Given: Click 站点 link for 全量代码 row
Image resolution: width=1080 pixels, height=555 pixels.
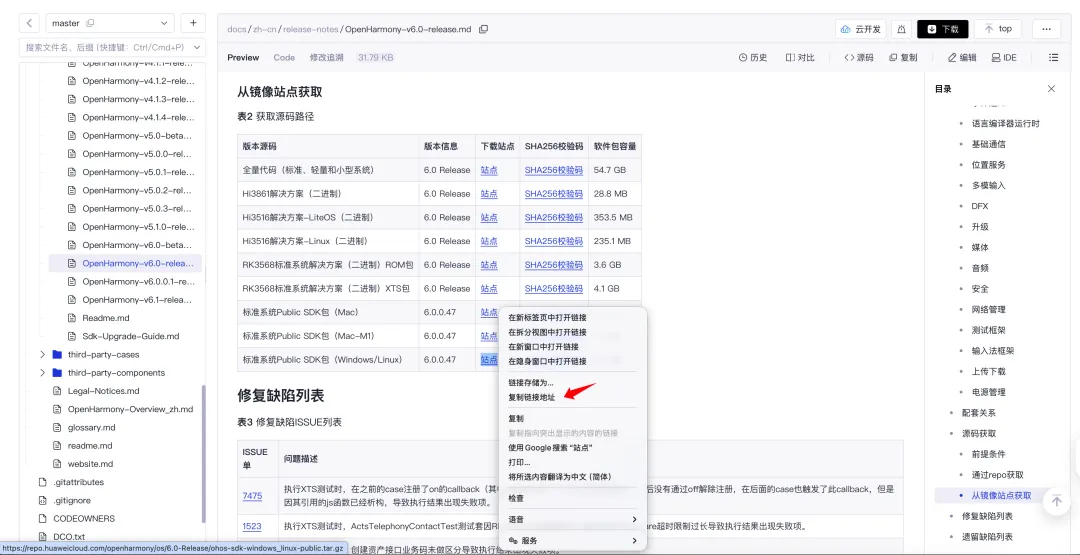Looking at the screenshot, I should 489,170.
